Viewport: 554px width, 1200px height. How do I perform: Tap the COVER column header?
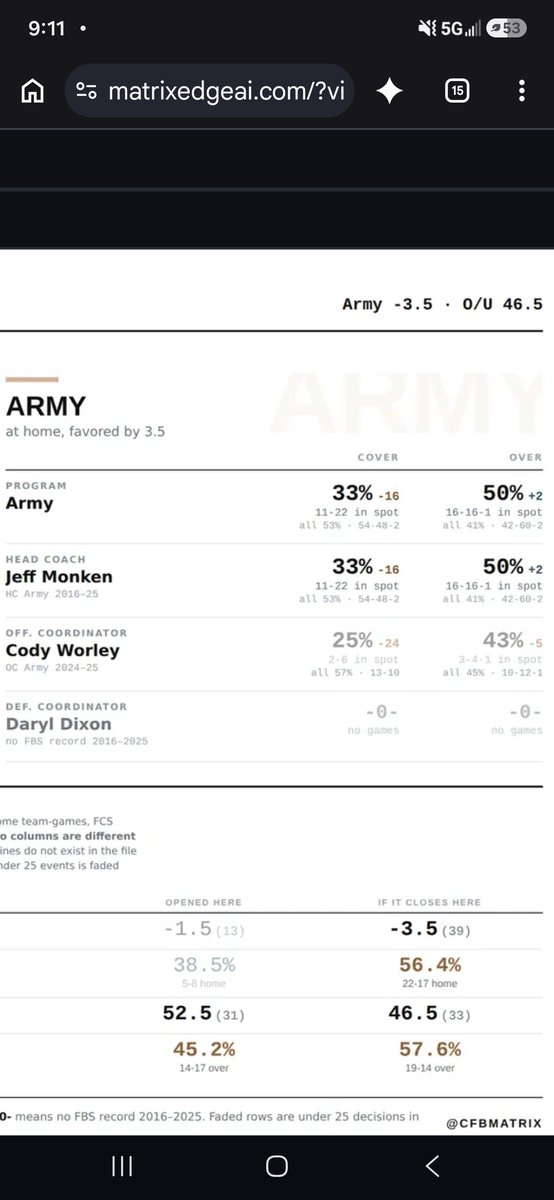pyautogui.click(x=378, y=457)
